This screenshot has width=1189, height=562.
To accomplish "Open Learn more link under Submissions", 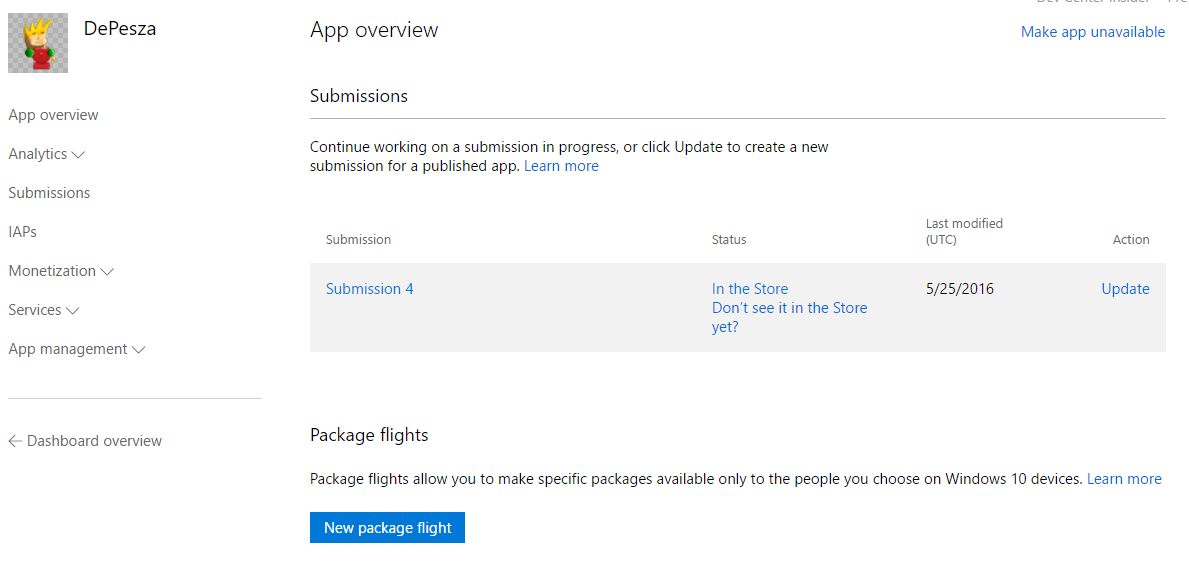I will (x=561, y=166).
